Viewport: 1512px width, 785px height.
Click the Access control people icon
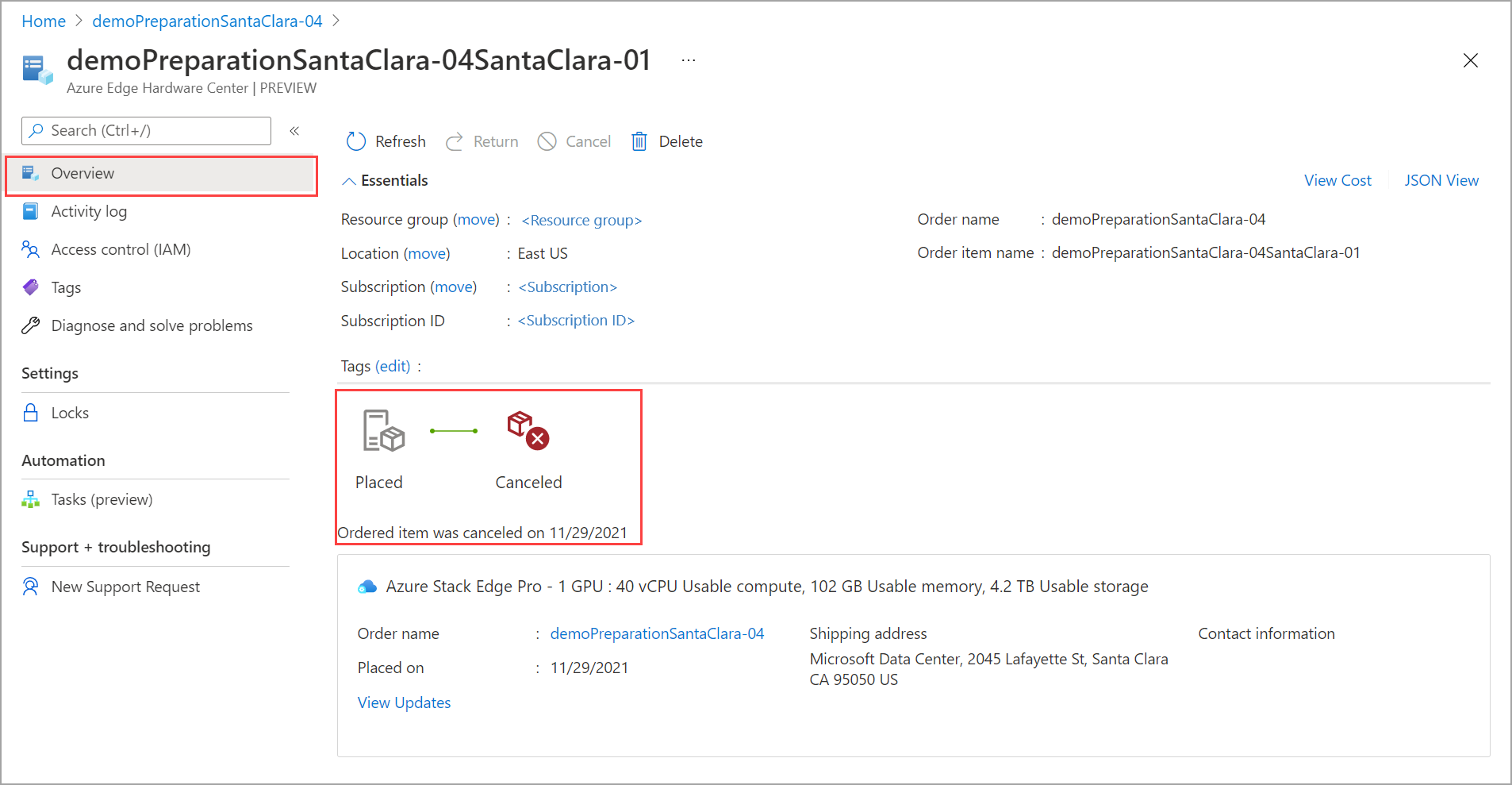[30, 249]
